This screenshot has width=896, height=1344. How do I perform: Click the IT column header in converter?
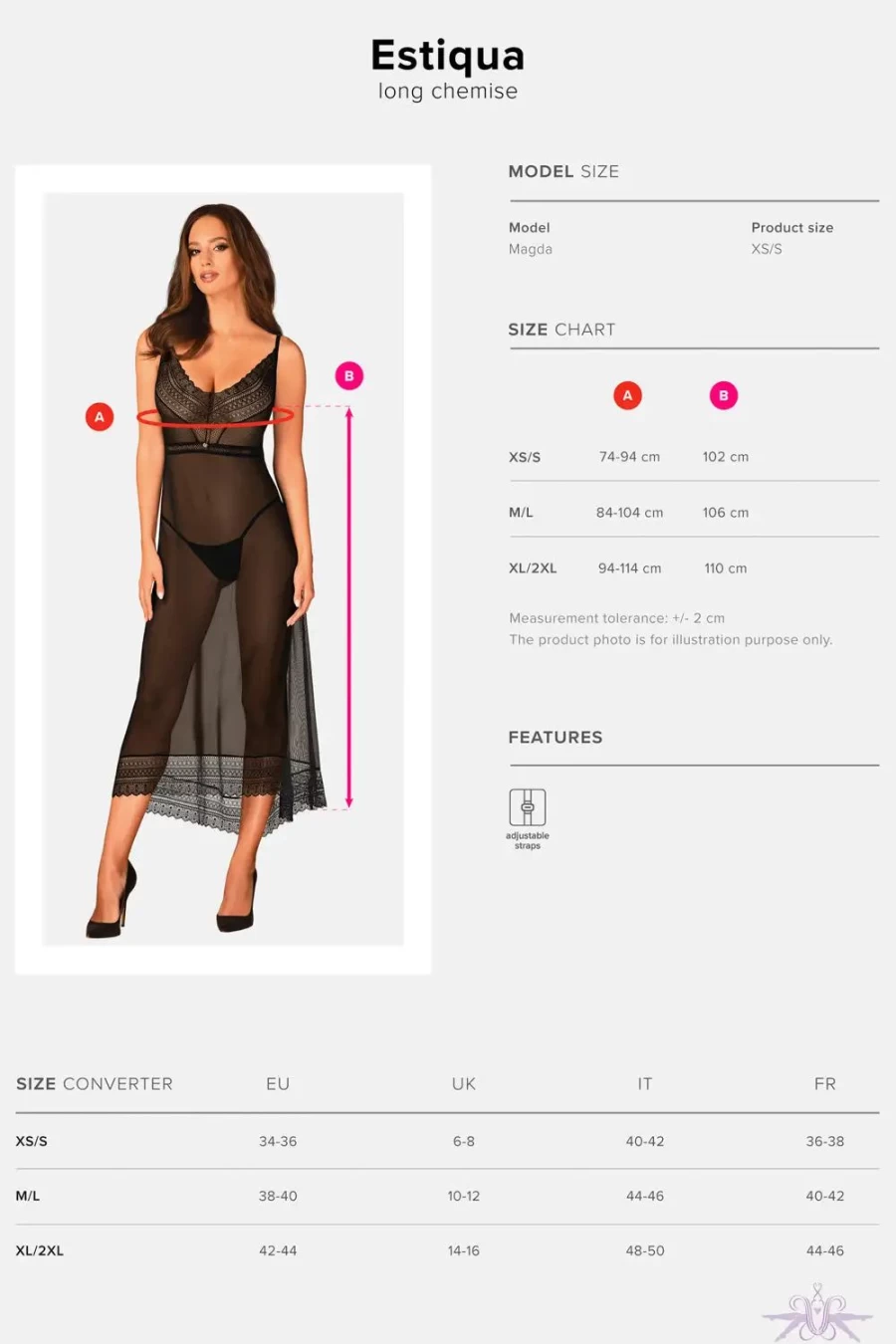click(645, 1083)
